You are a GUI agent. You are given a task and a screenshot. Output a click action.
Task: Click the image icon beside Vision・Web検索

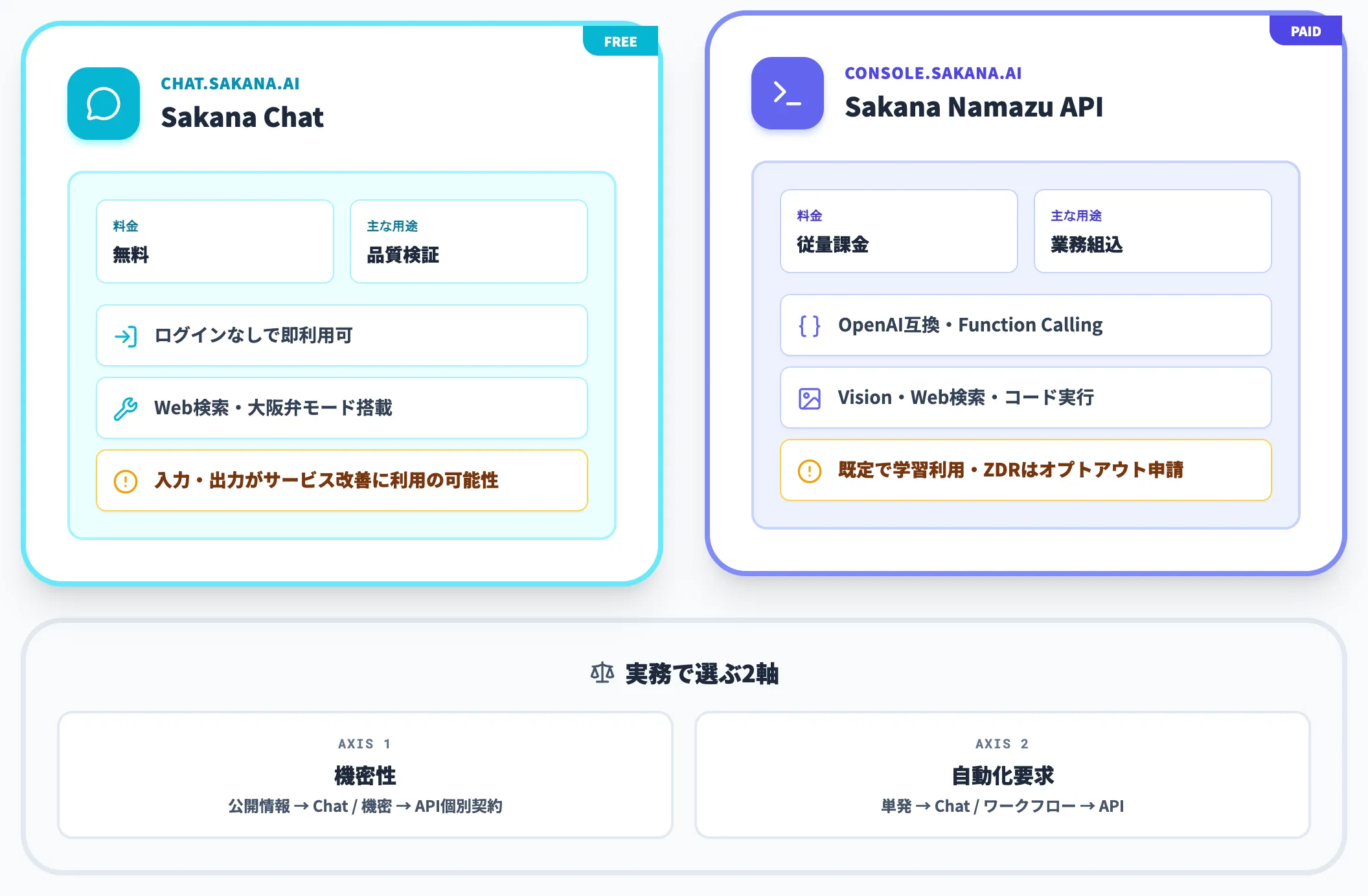[x=810, y=398]
